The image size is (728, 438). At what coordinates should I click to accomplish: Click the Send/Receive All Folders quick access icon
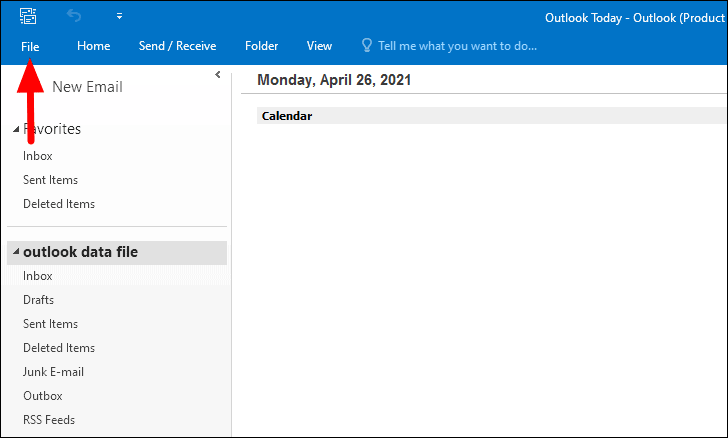point(28,16)
